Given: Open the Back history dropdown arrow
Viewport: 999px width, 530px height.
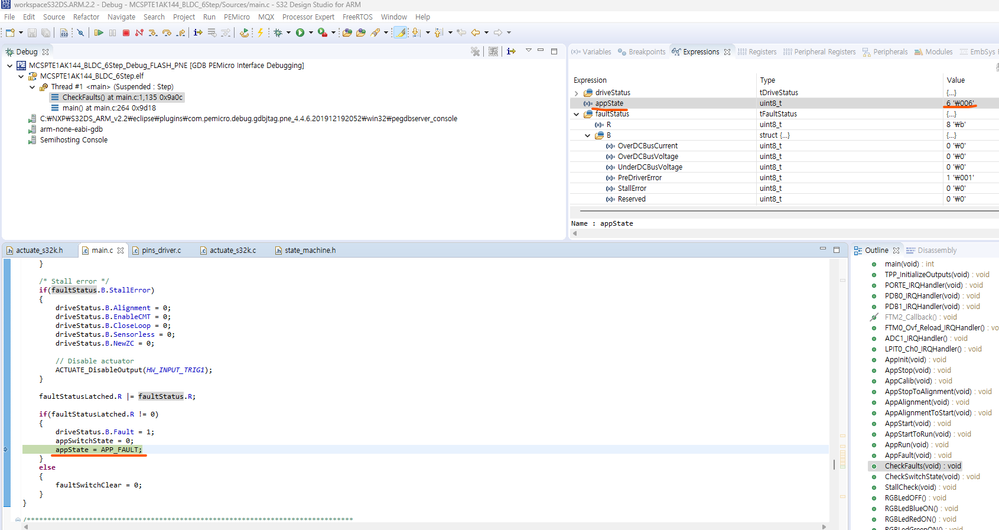Looking at the screenshot, I should tap(486, 32).
